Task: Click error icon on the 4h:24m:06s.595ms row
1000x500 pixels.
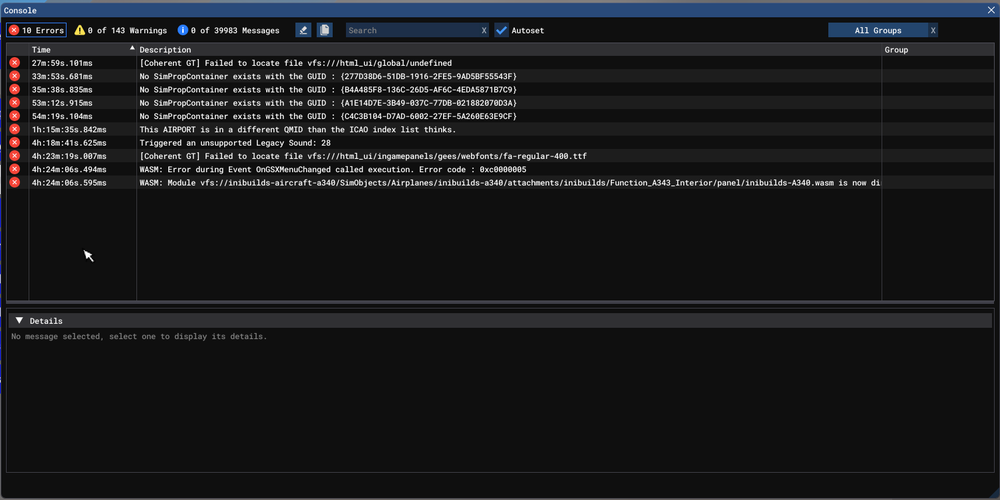Action: pyautogui.click(x=15, y=183)
